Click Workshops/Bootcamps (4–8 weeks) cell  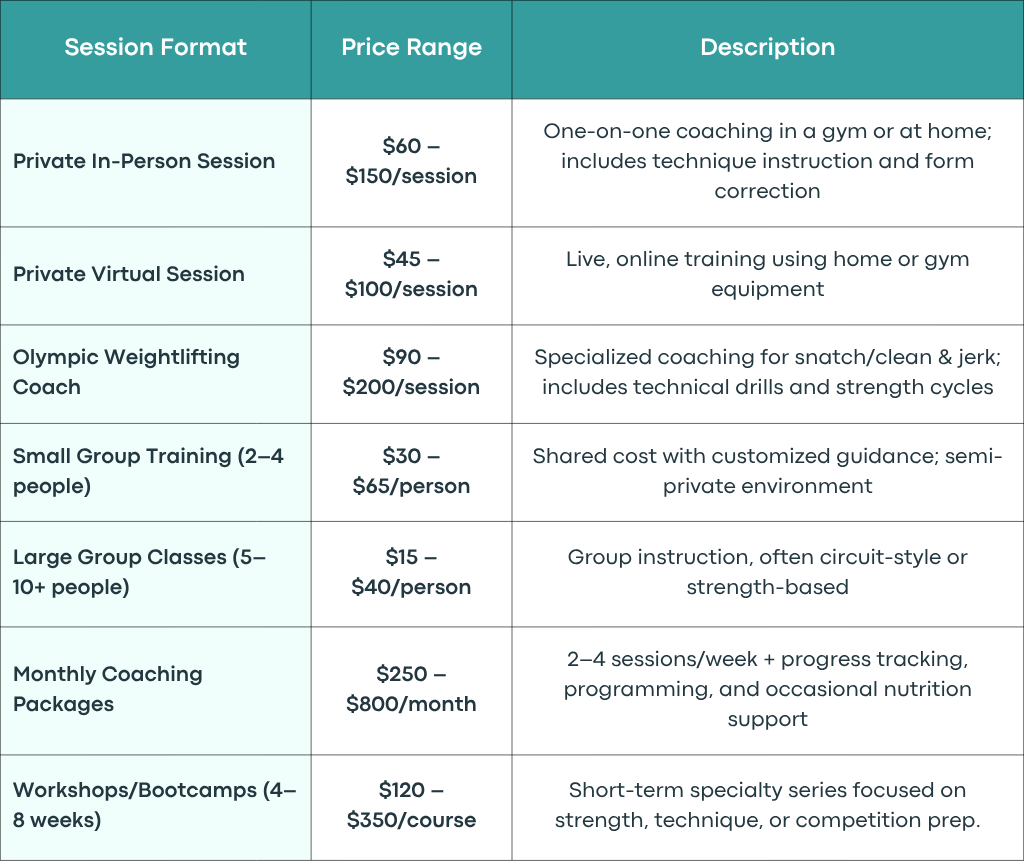point(155,807)
